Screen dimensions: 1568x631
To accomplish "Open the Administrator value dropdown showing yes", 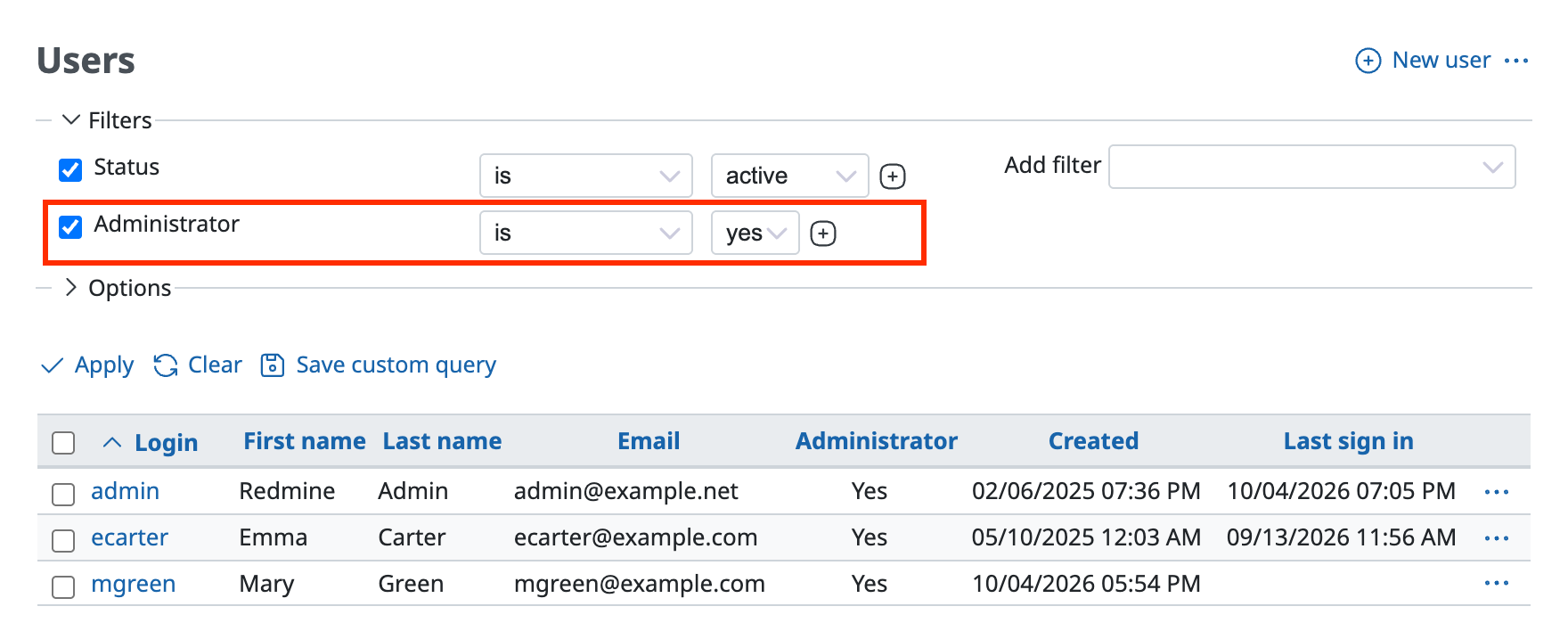I will 755,233.
